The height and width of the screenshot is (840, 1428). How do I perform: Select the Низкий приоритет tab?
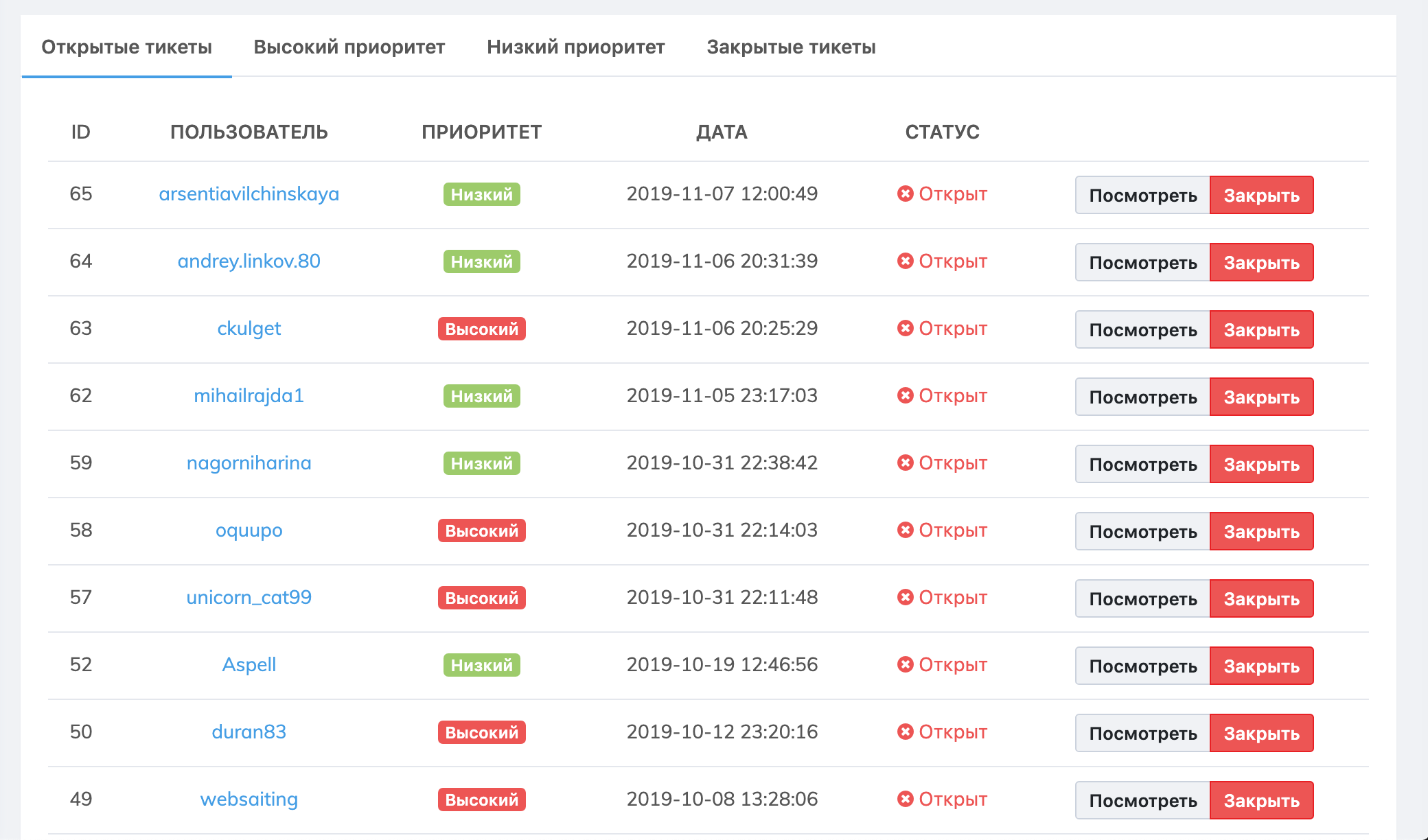[575, 47]
